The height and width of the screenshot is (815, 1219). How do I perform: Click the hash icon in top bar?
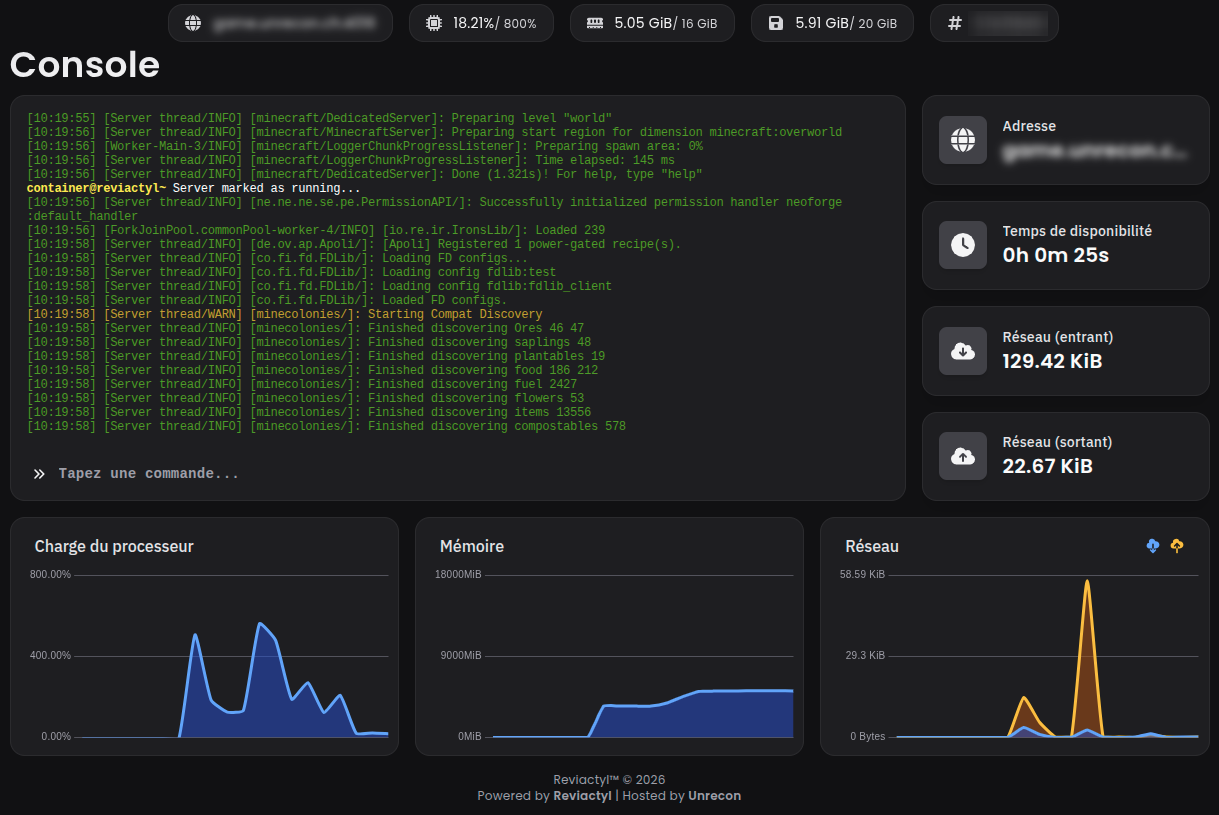[x=955, y=23]
